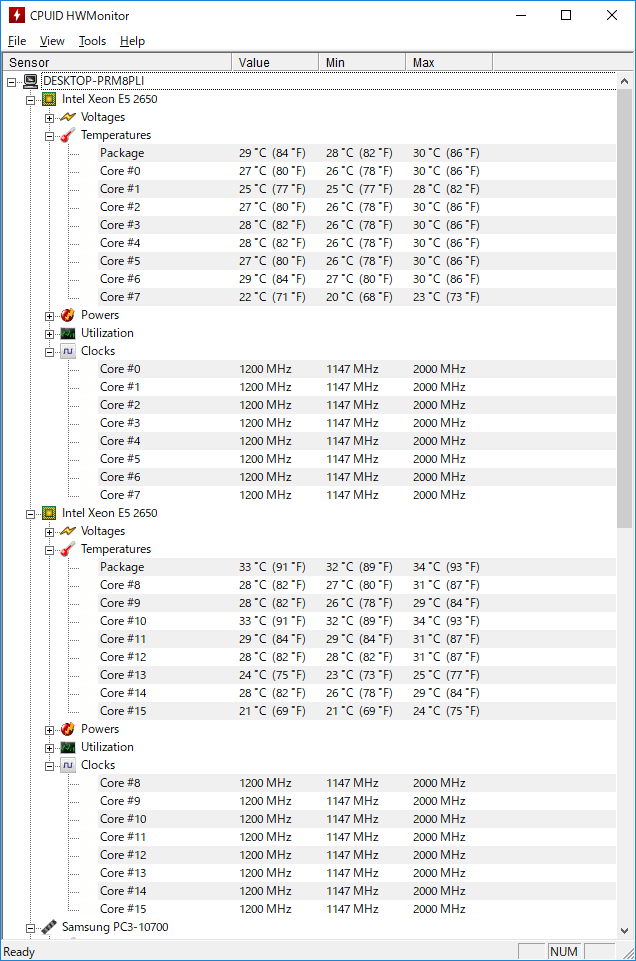
Task: Click the Sensor column header
Action: coord(117,63)
